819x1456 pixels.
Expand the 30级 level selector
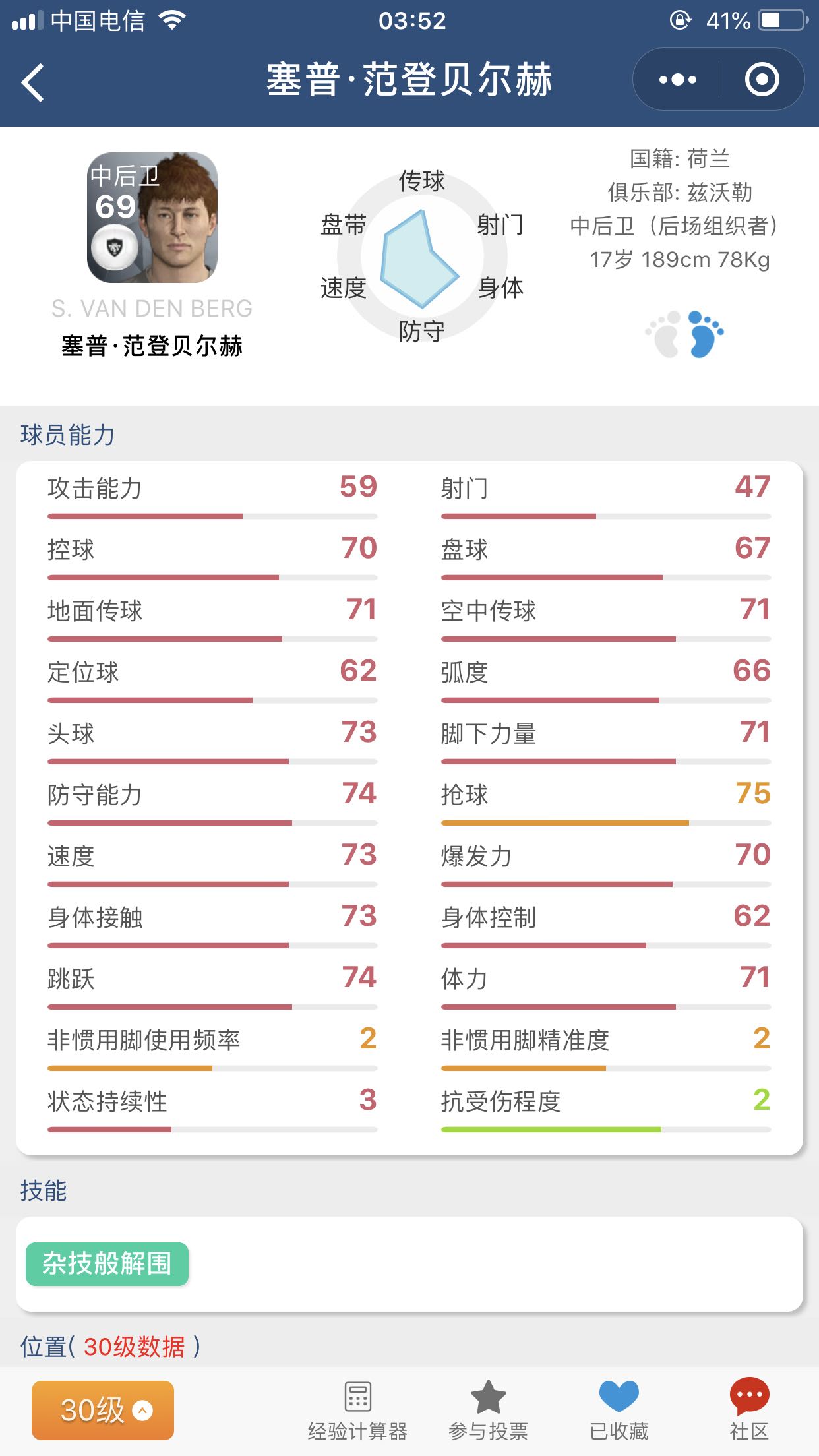click(x=103, y=1410)
